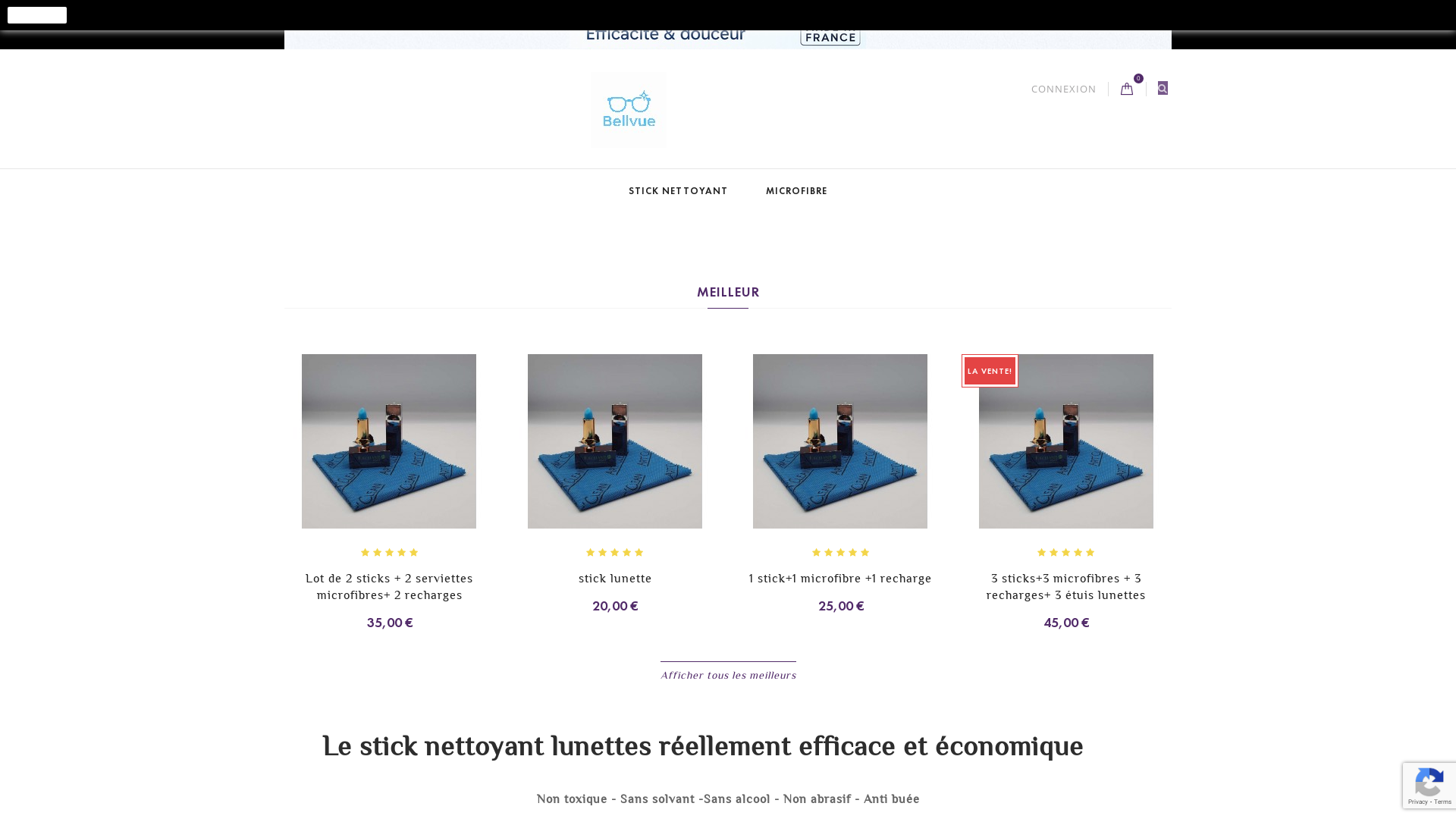The width and height of the screenshot is (1456, 819).
Task: Open the stick lunette product image
Action: tap(615, 441)
